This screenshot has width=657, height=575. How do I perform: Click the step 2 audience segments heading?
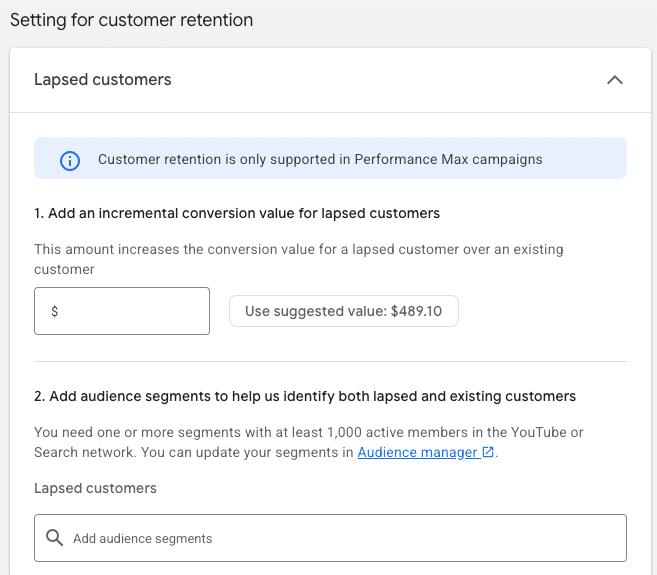(x=305, y=396)
